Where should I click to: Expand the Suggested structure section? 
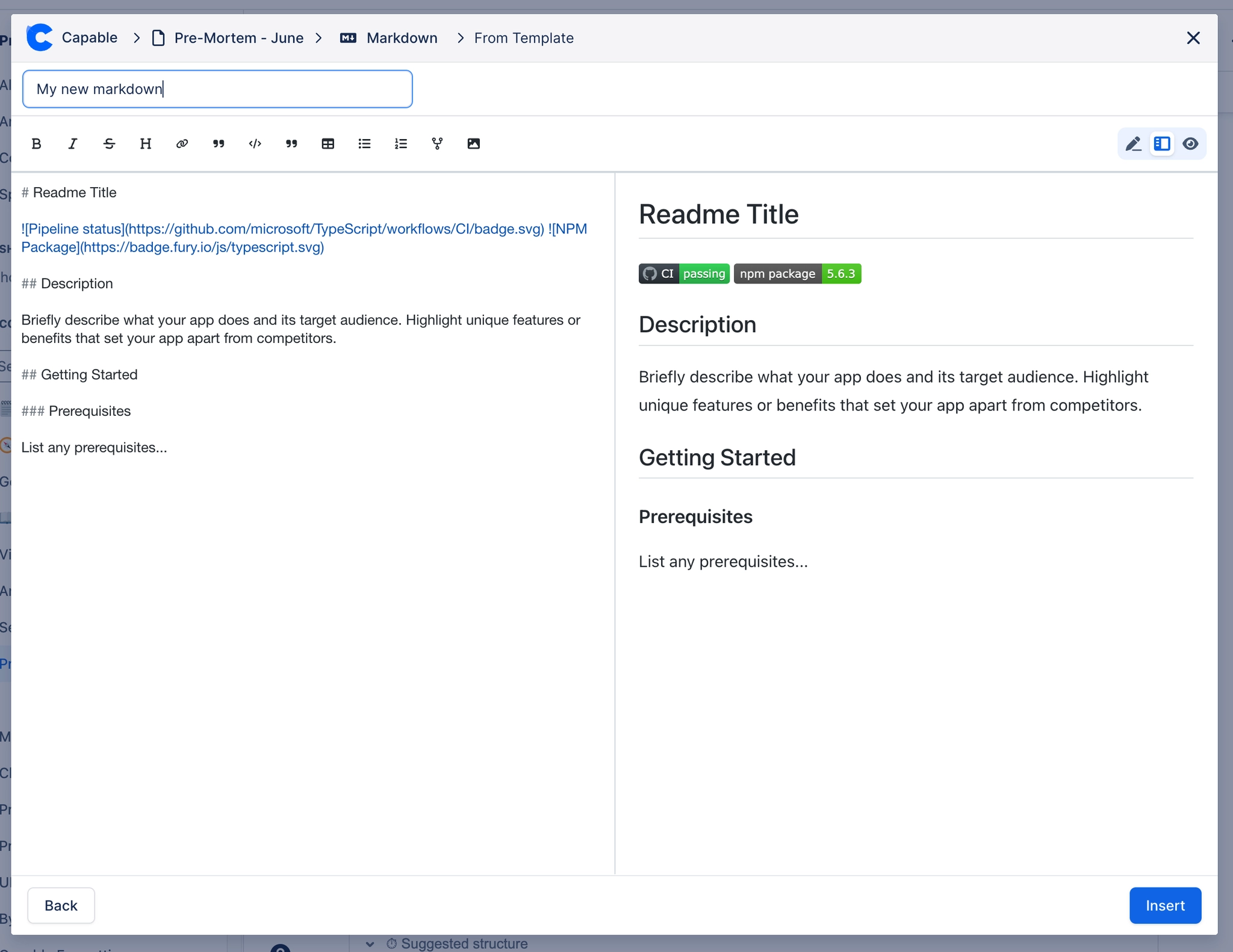(x=370, y=943)
